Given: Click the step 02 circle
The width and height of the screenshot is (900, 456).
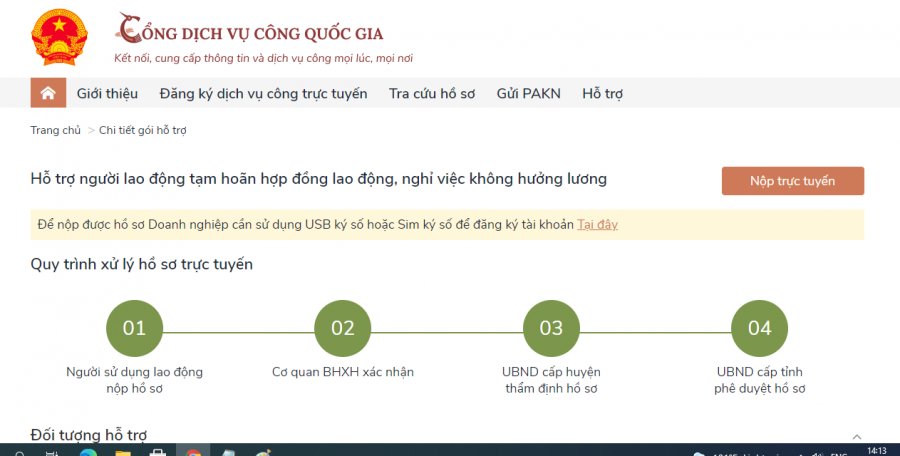Looking at the screenshot, I should (x=343, y=328).
